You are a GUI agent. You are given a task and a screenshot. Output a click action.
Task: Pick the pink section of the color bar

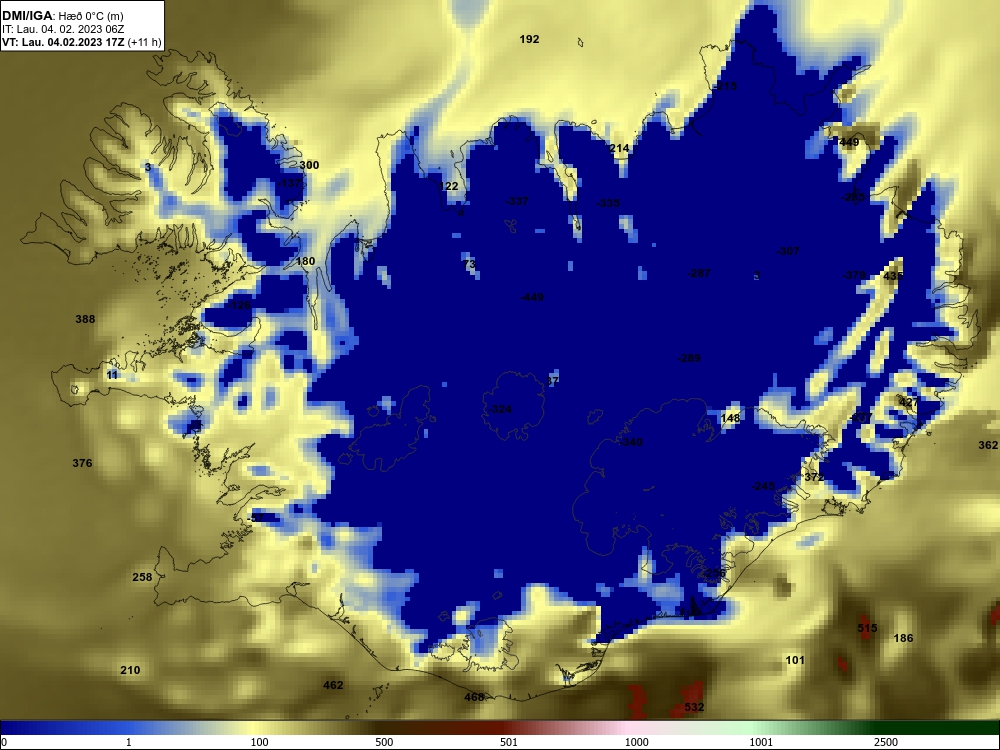628,728
